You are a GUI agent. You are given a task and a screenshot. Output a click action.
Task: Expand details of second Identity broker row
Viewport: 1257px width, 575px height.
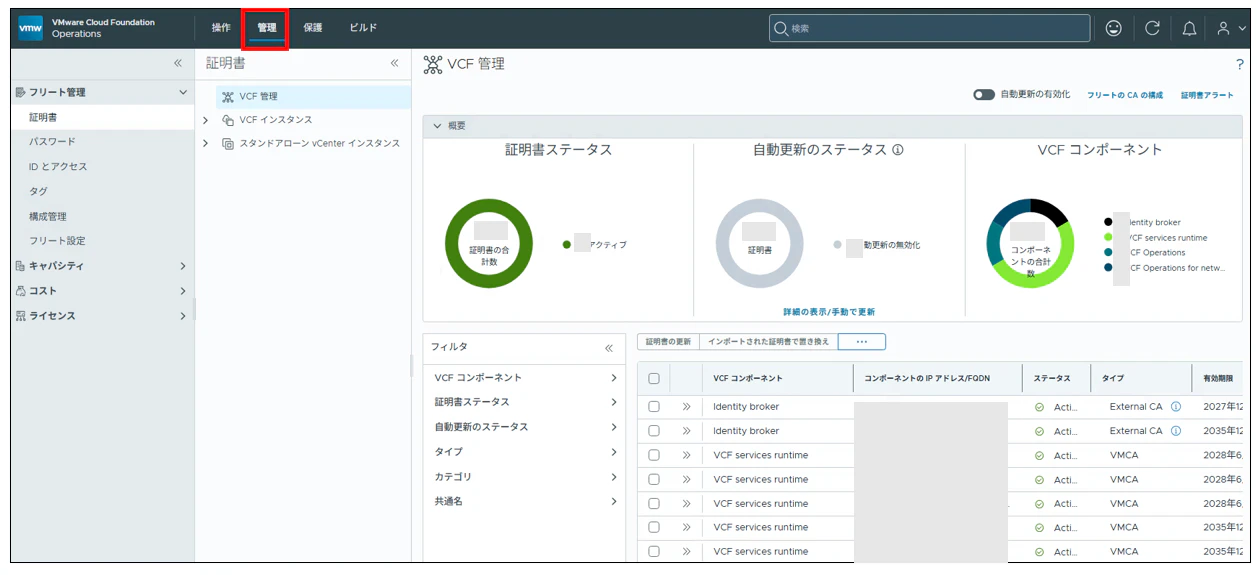click(687, 431)
